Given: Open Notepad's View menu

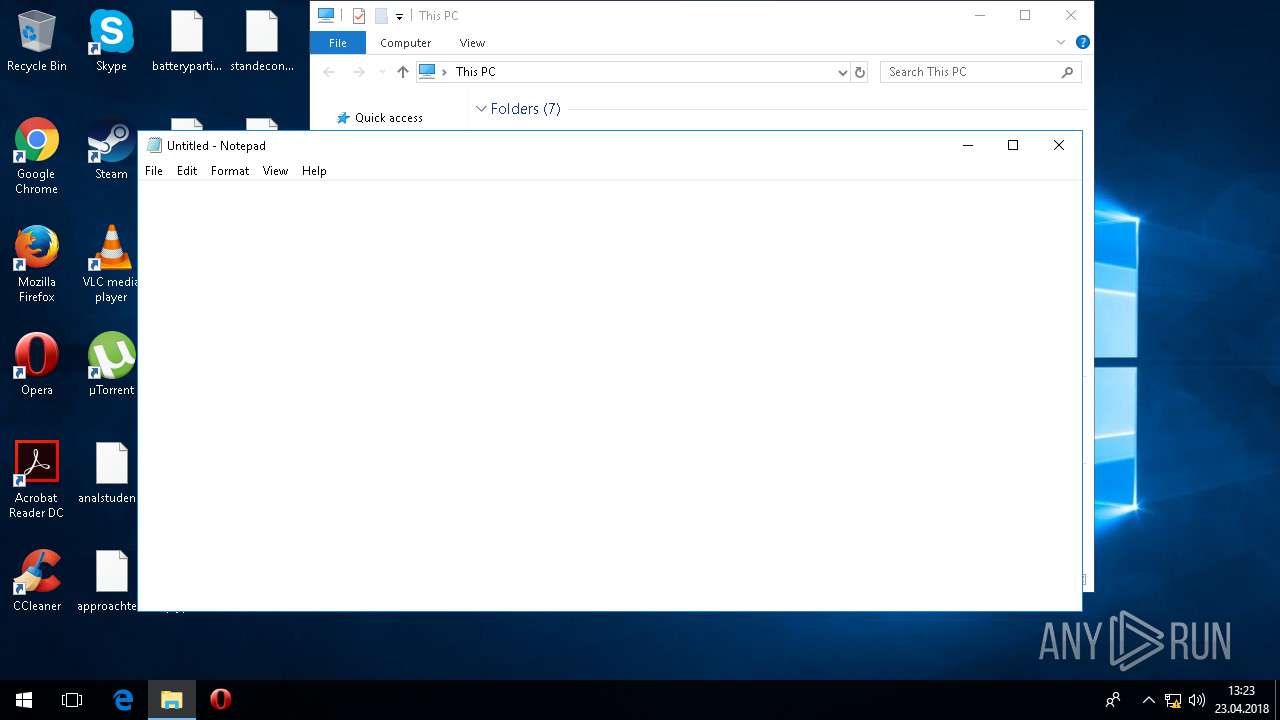Looking at the screenshot, I should point(275,171).
